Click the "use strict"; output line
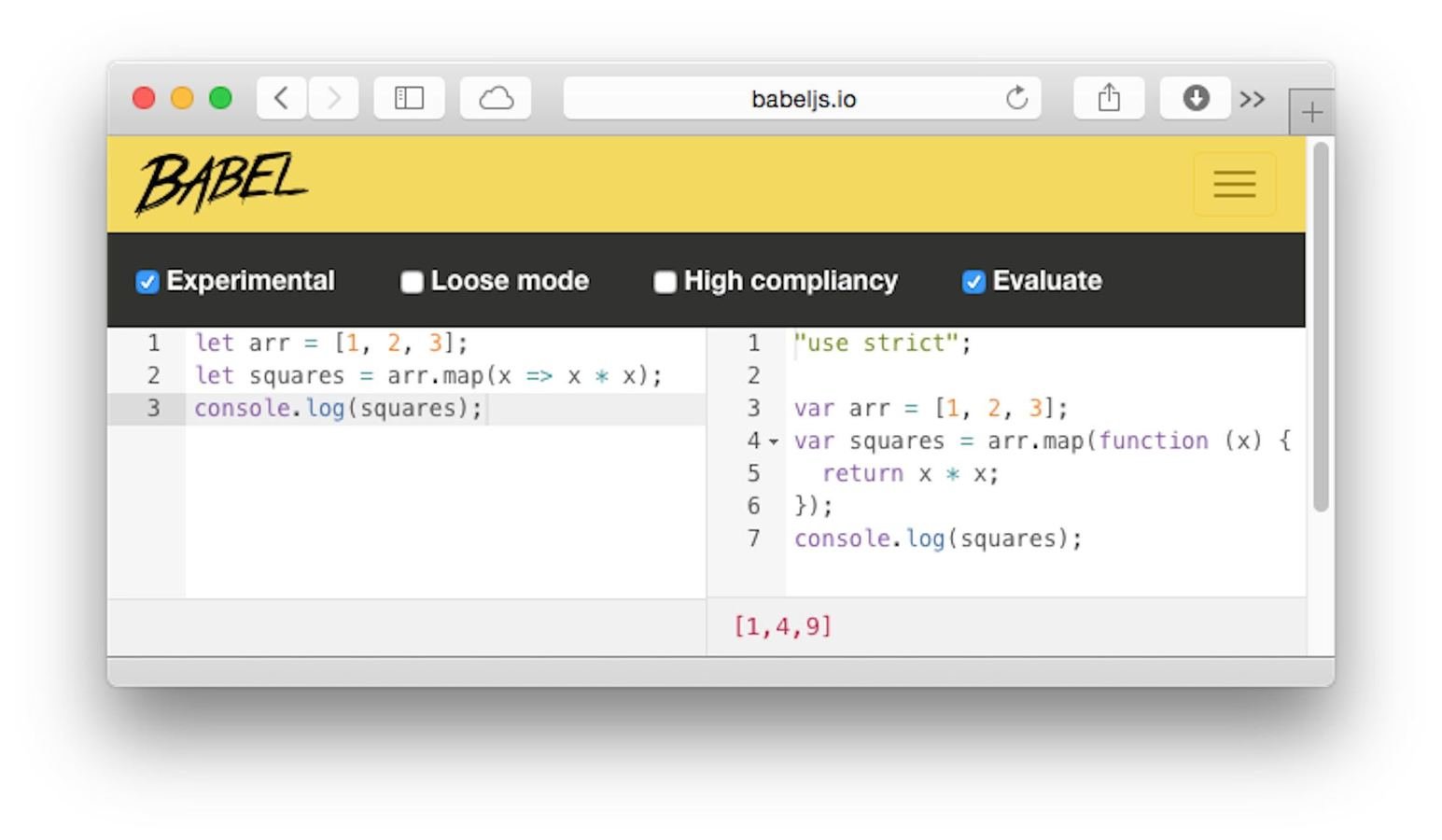This screenshot has width=1442, height=840. (883, 343)
